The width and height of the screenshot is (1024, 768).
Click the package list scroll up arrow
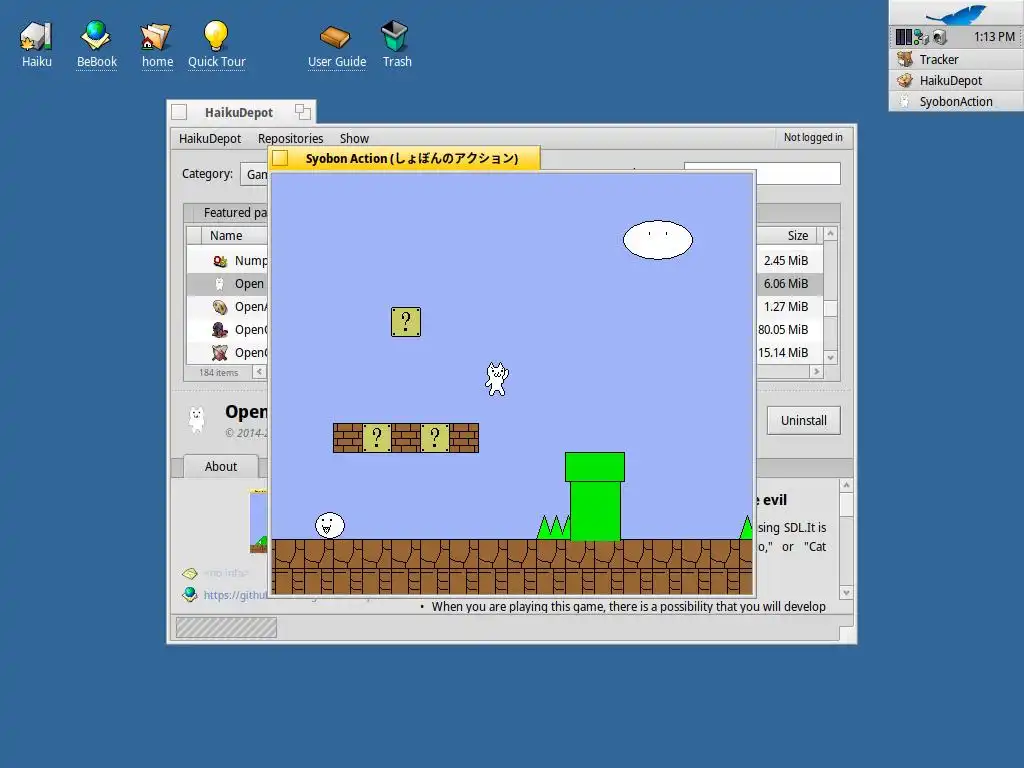831,233
